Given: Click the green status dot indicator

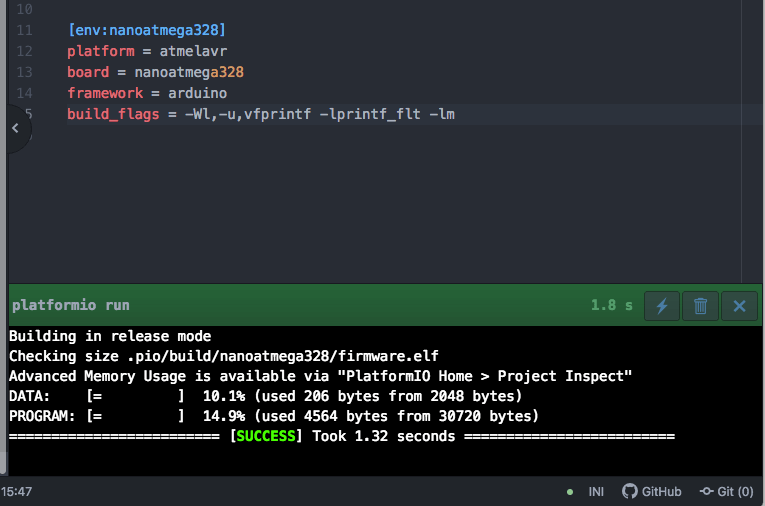Looking at the screenshot, I should click(x=570, y=492).
